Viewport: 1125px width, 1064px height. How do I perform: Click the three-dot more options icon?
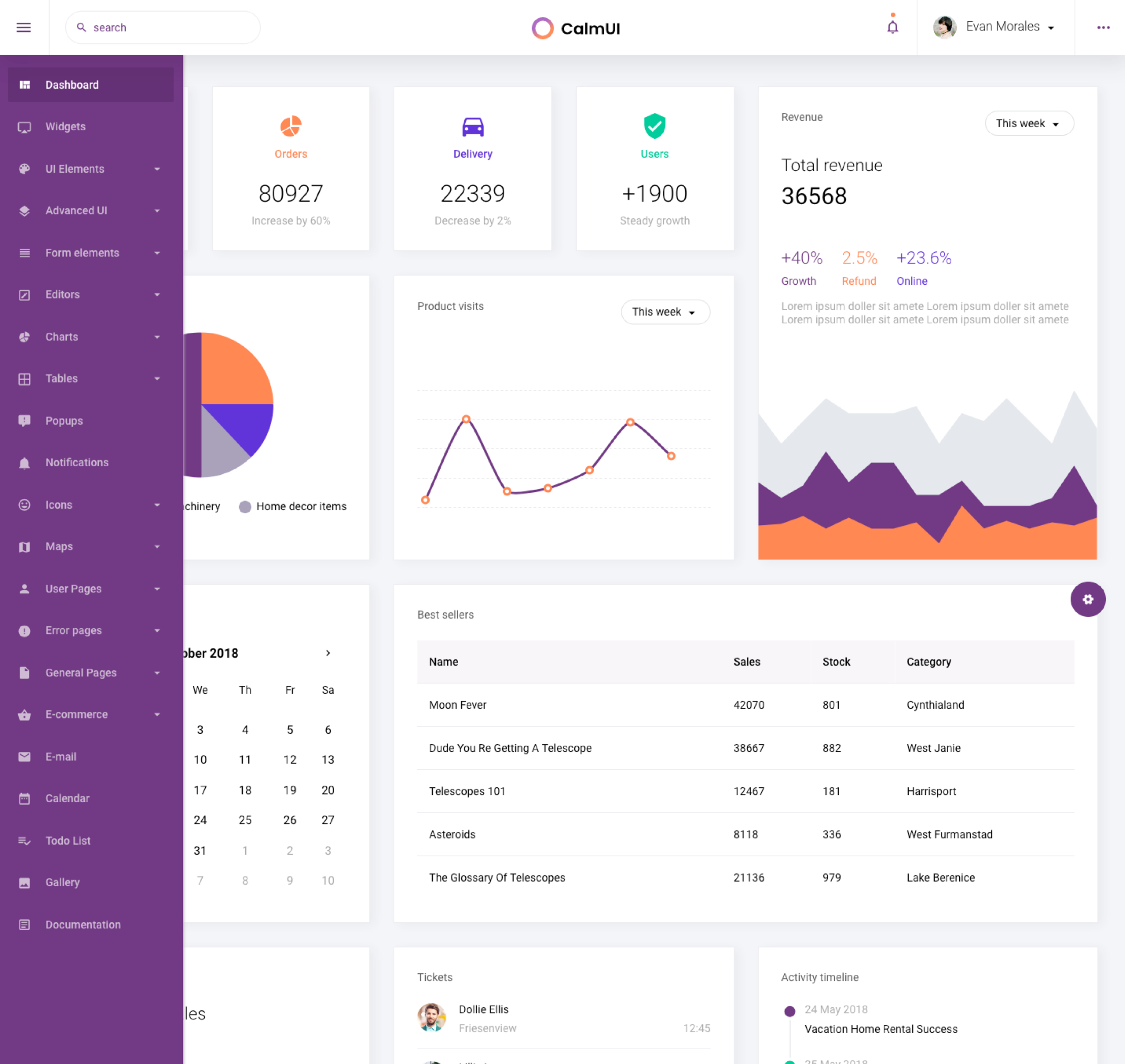1102,27
